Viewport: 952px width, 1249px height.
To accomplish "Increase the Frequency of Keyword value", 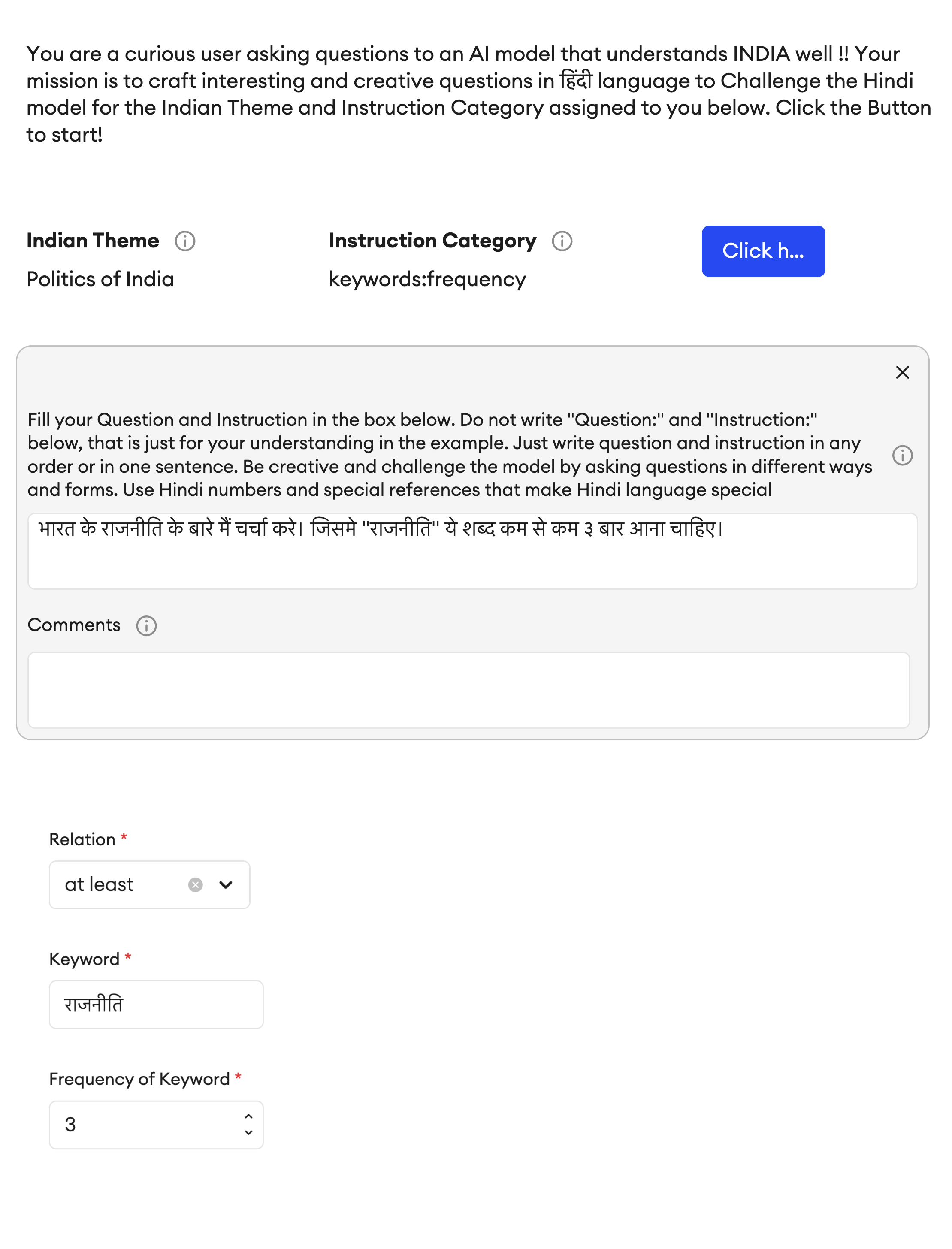I will [248, 1116].
